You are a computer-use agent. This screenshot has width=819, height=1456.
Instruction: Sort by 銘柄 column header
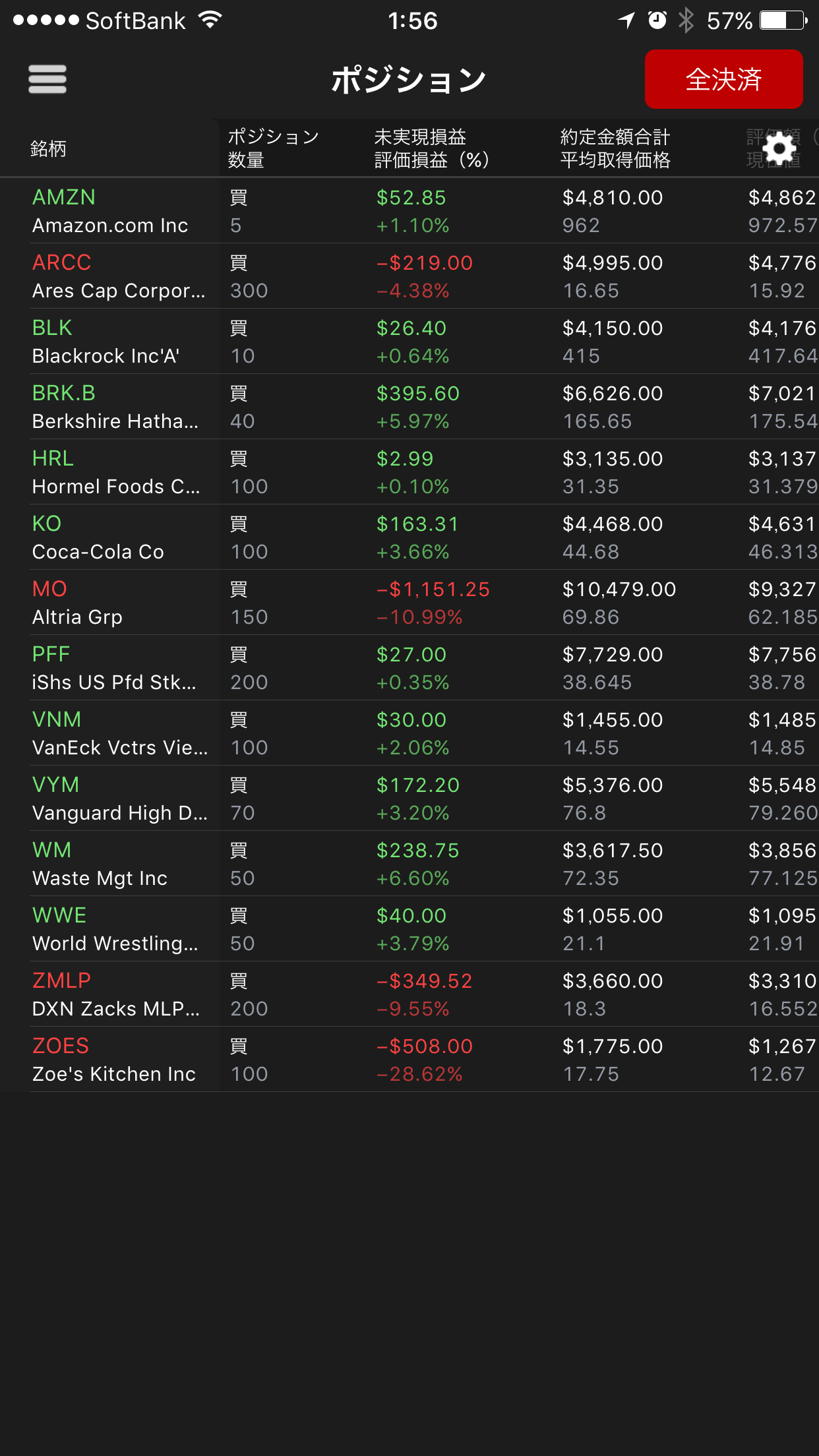tap(48, 148)
